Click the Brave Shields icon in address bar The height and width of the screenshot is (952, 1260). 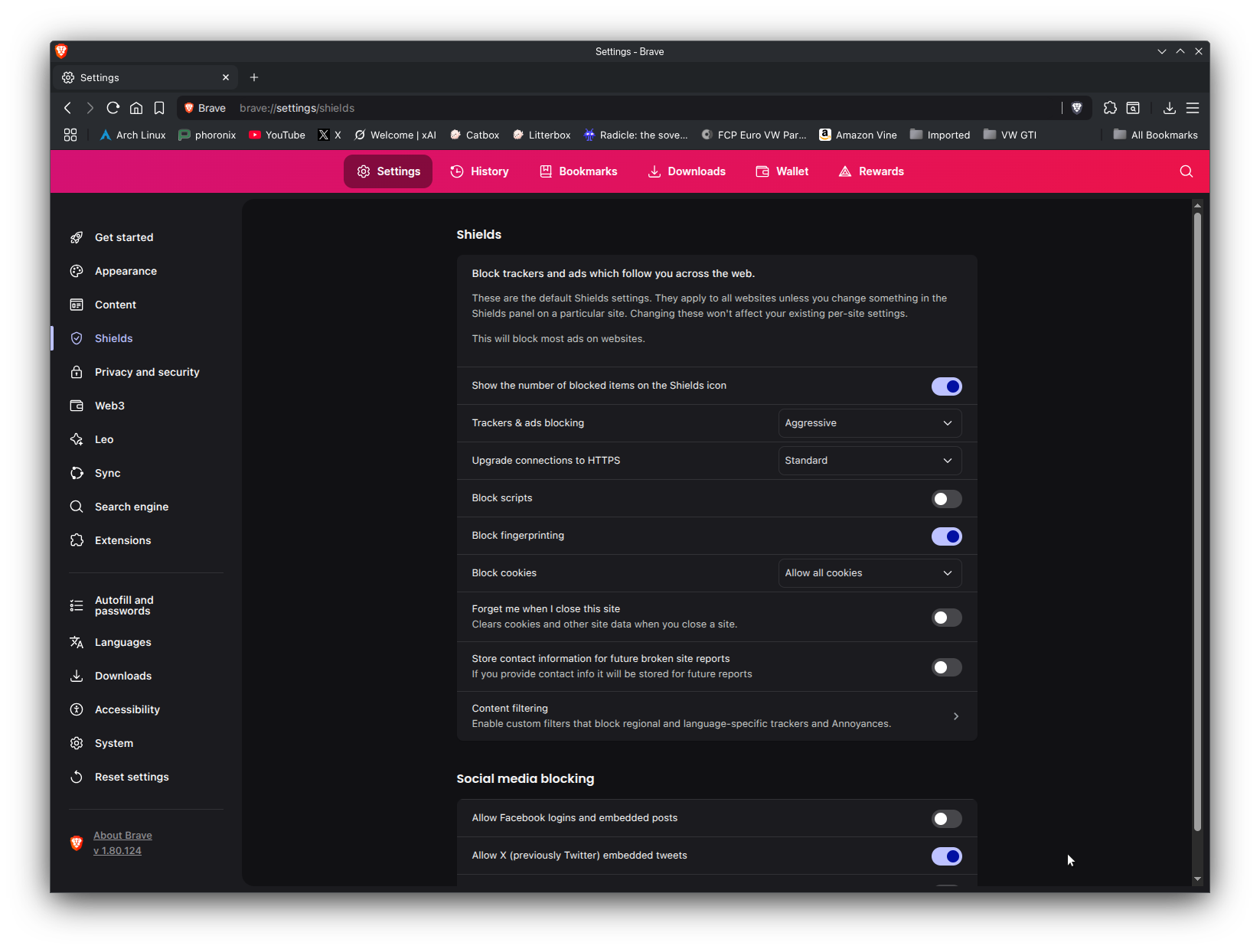(x=1077, y=108)
